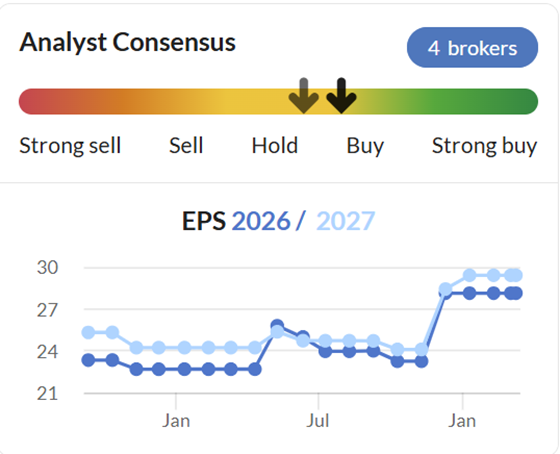Click the Strong sell rating label
This screenshot has width=560, height=454.
pyautogui.click(x=70, y=145)
